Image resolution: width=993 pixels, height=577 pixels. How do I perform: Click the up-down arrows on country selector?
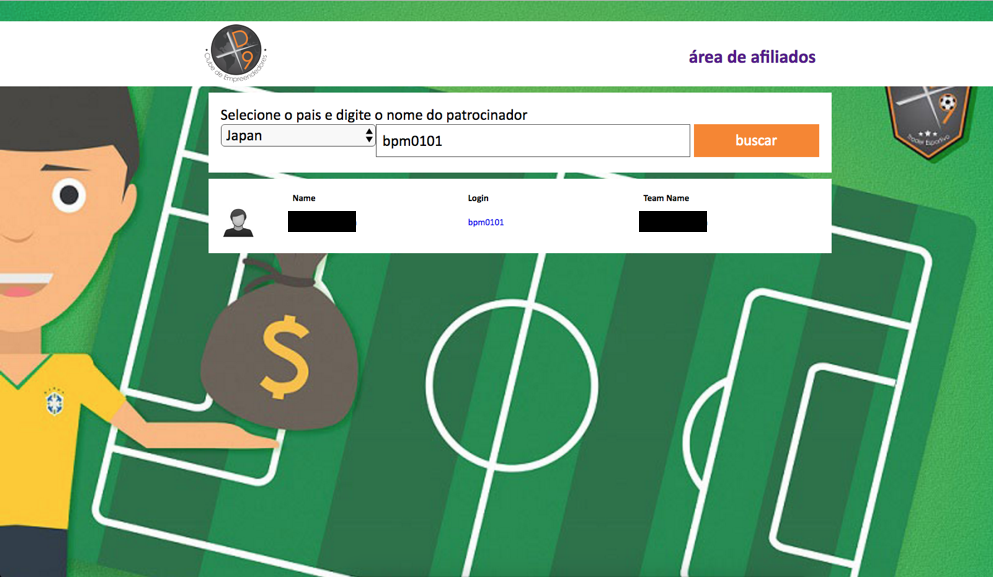369,136
